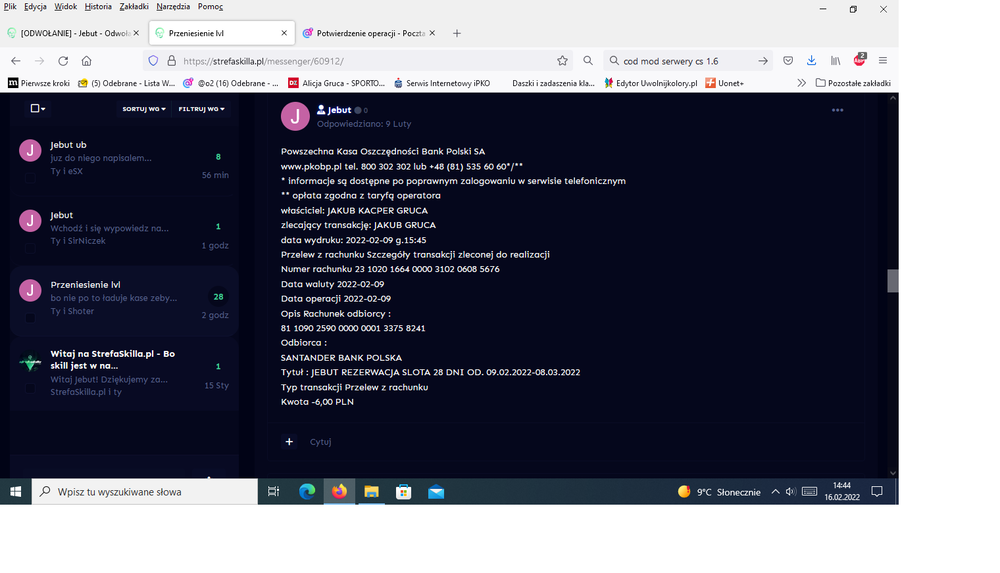Click Cytuj to quote the message
This screenshot has width=1000, height=573.
pyautogui.click(x=320, y=442)
